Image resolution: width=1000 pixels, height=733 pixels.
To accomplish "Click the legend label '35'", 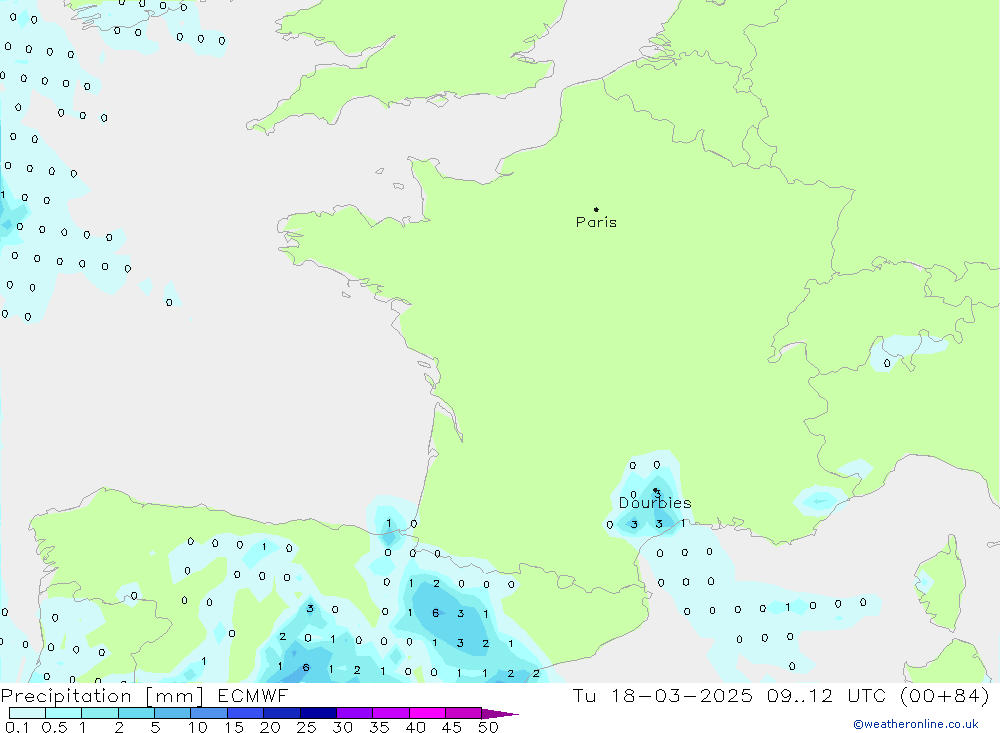I will (379, 727).
